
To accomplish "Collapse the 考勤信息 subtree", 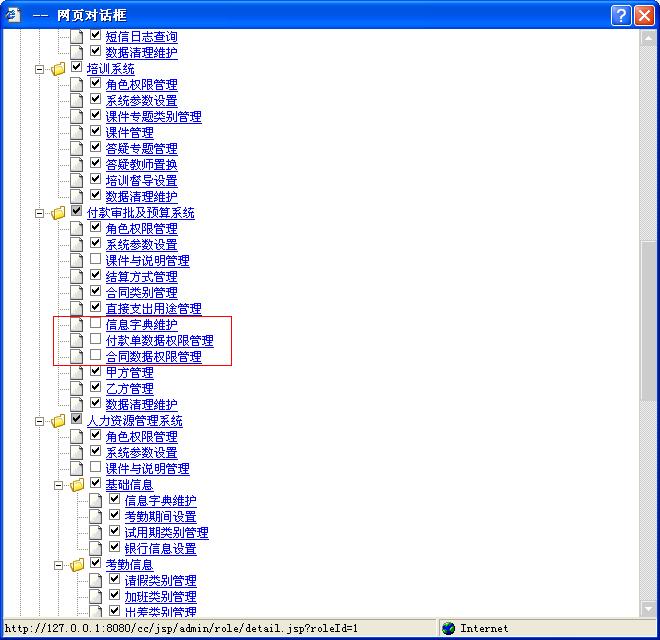I will (58, 565).
